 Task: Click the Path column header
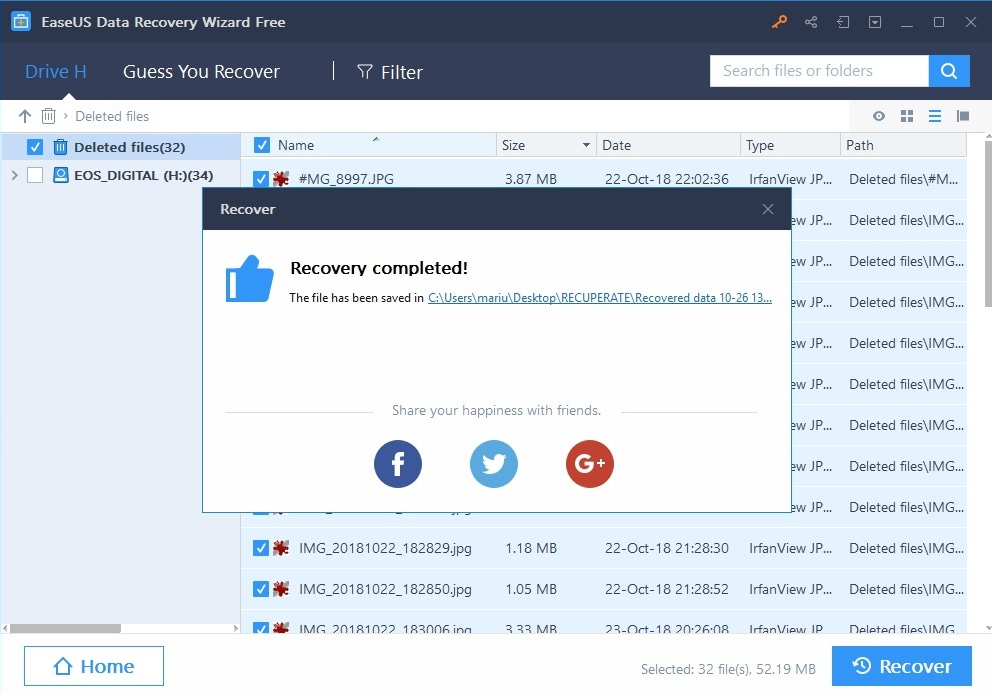coord(903,145)
